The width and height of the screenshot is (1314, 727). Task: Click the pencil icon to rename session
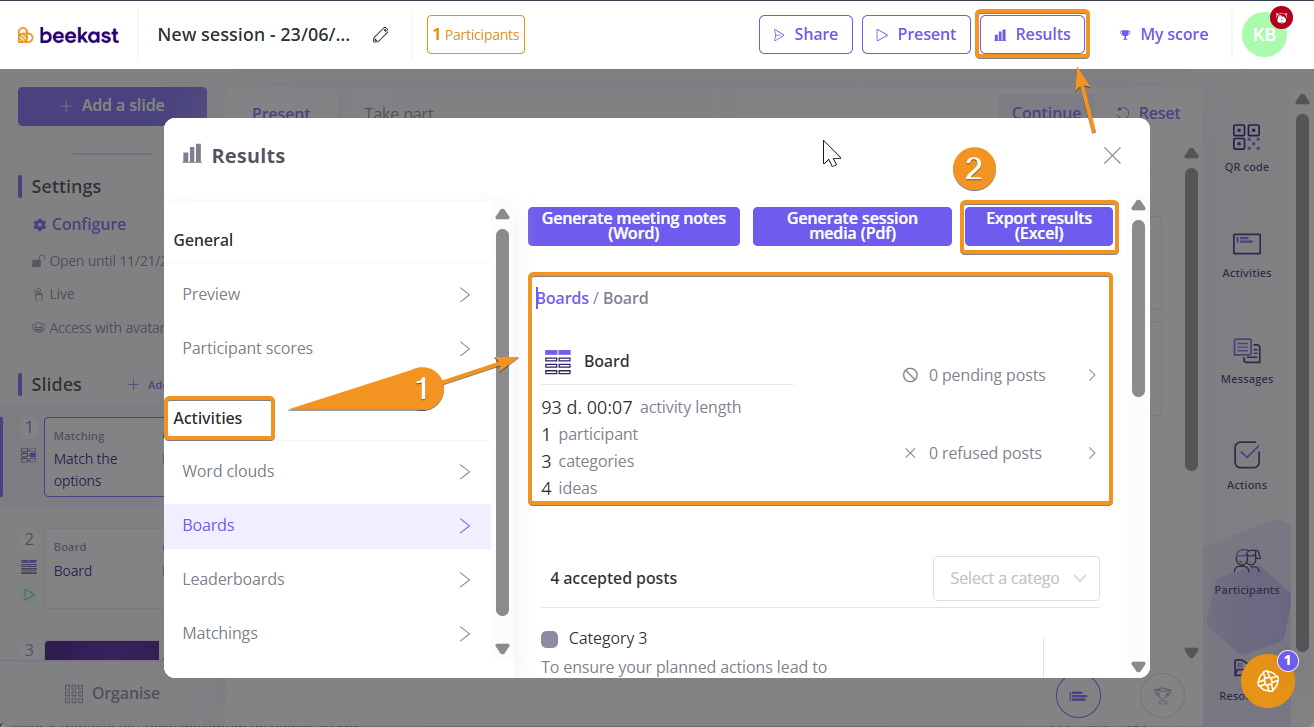380,35
